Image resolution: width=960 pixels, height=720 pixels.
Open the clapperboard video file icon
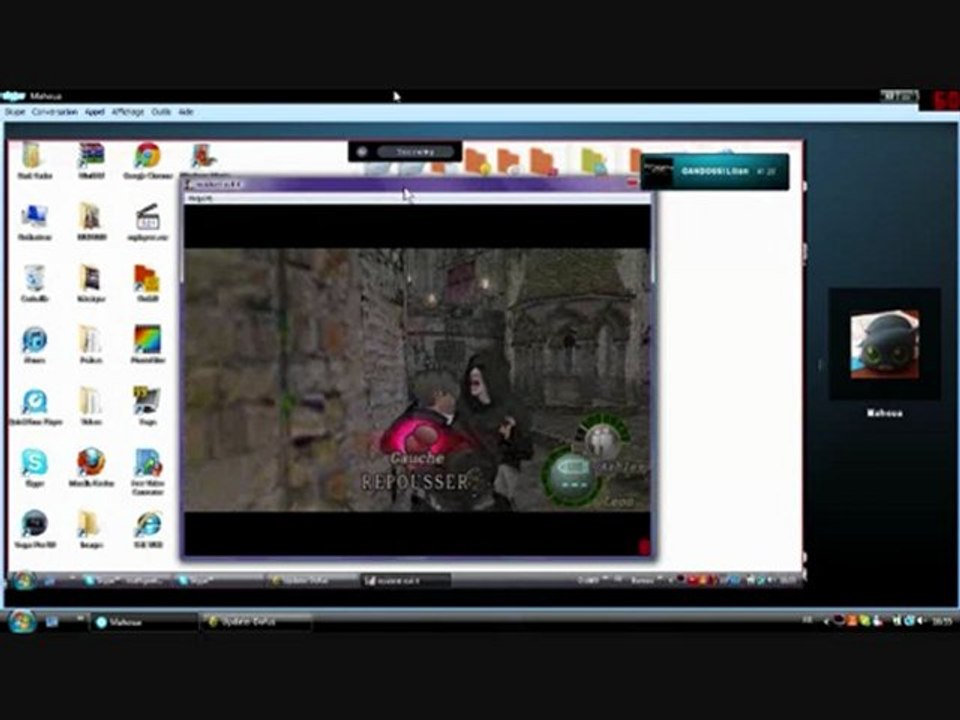(148, 222)
